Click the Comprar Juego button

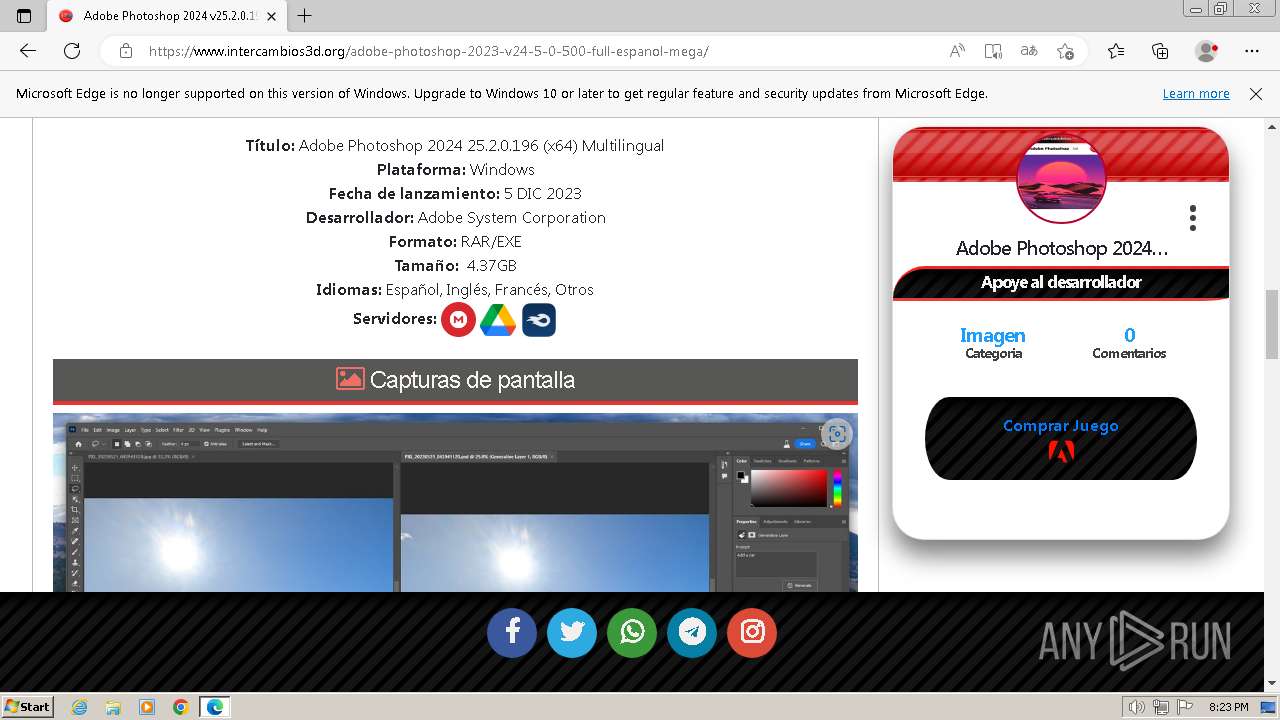click(x=1061, y=439)
